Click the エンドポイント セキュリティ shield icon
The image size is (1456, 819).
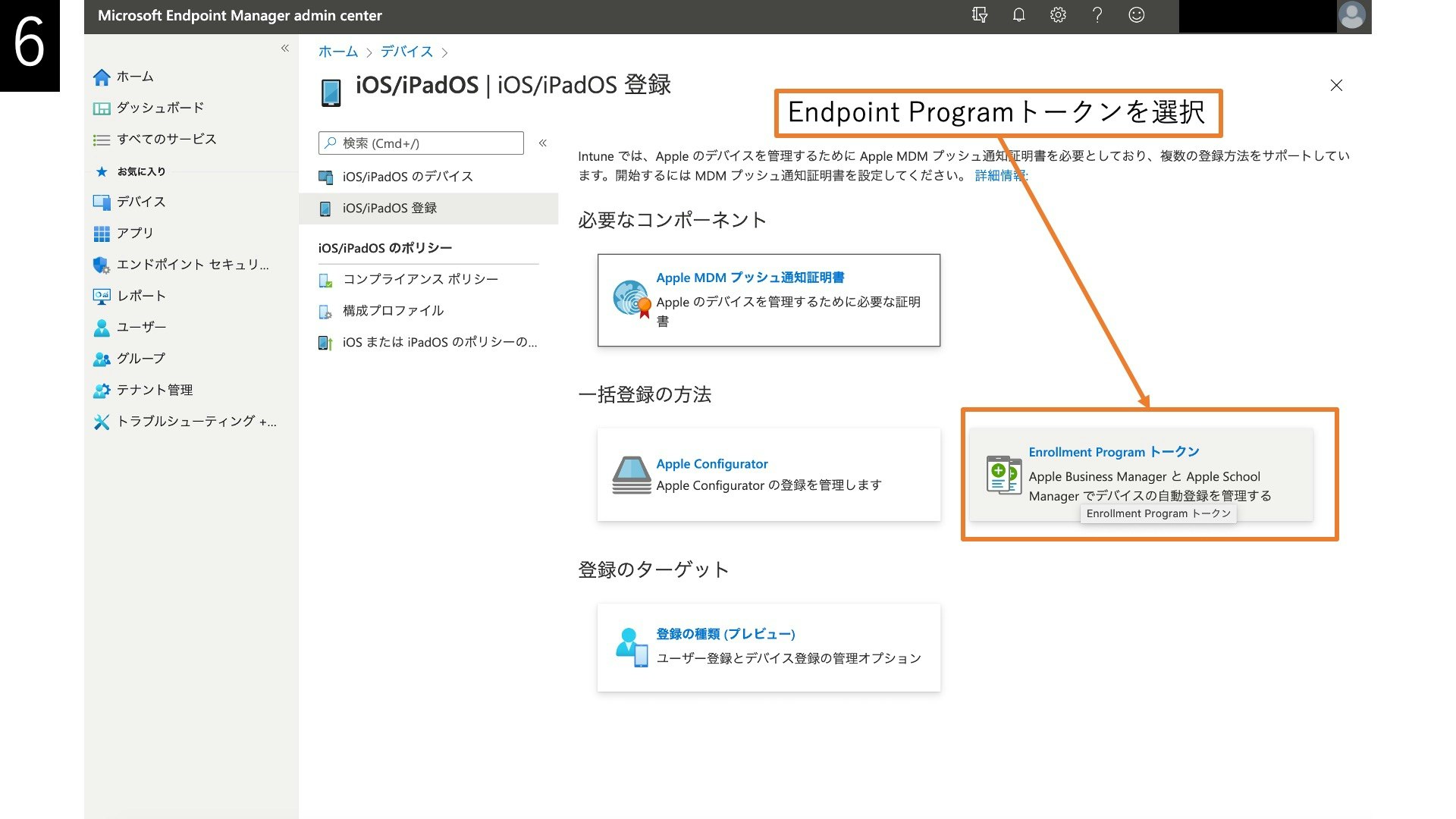pyautogui.click(x=102, y=265)
